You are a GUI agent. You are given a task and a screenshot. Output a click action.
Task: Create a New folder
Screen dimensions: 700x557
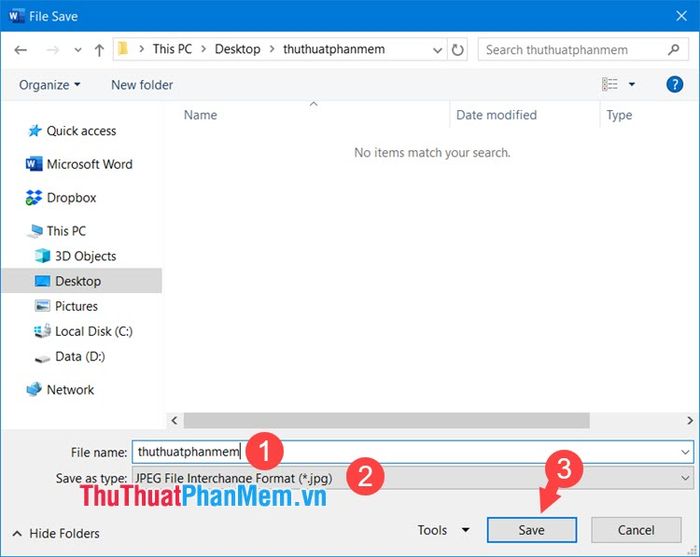[x=142, y=85]
